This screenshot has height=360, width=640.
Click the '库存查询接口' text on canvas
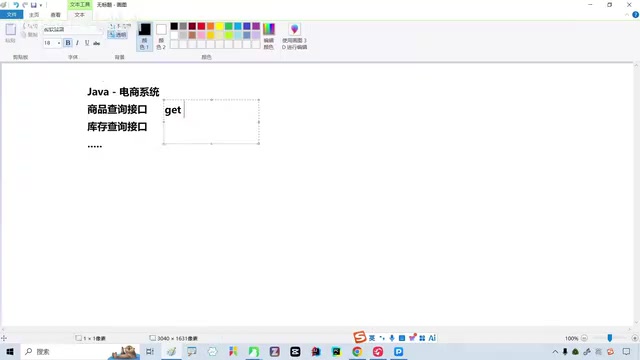[x=117, y=127]
